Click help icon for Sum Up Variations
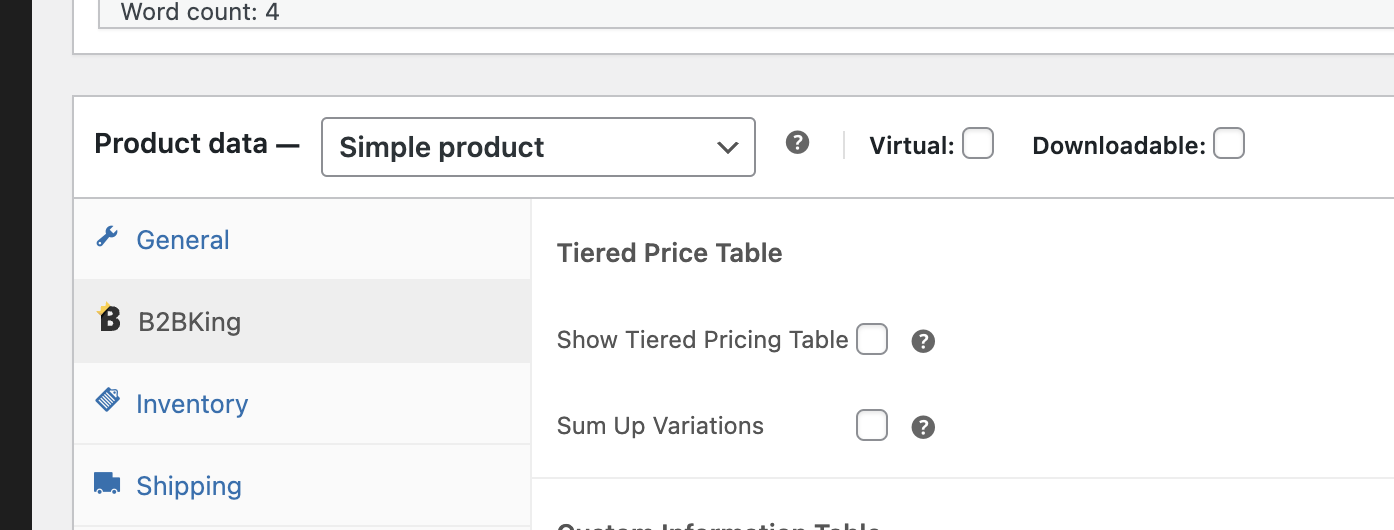This screenshot has height=530, width=1394. click(923, 428)
